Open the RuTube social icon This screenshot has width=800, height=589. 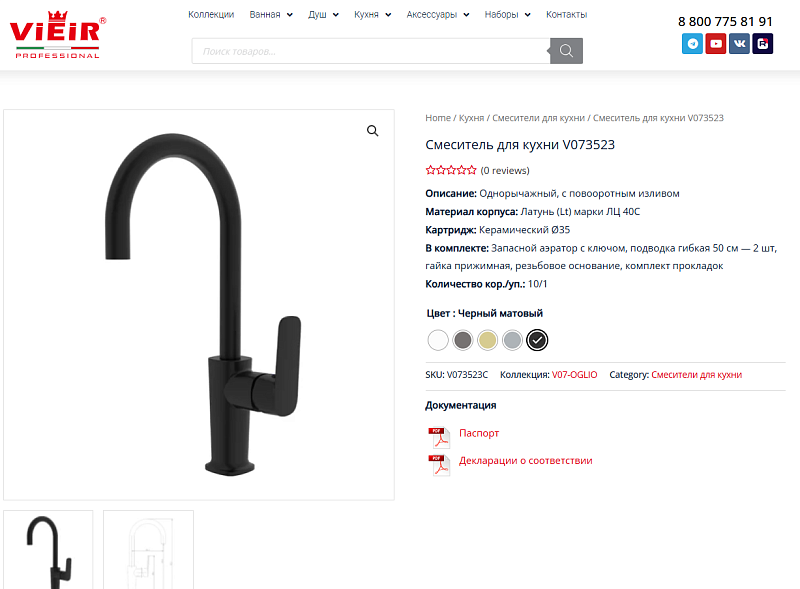763,44
